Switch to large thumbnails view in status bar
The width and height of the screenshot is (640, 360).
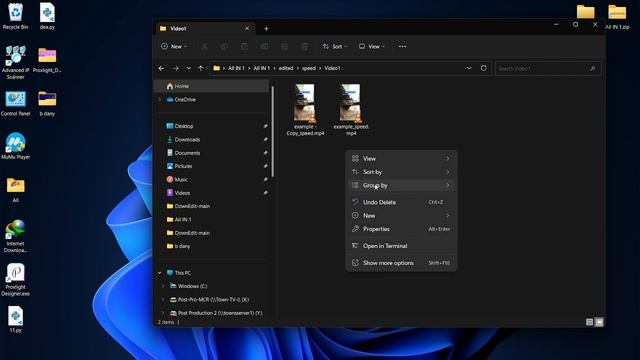tap(599, 322)
